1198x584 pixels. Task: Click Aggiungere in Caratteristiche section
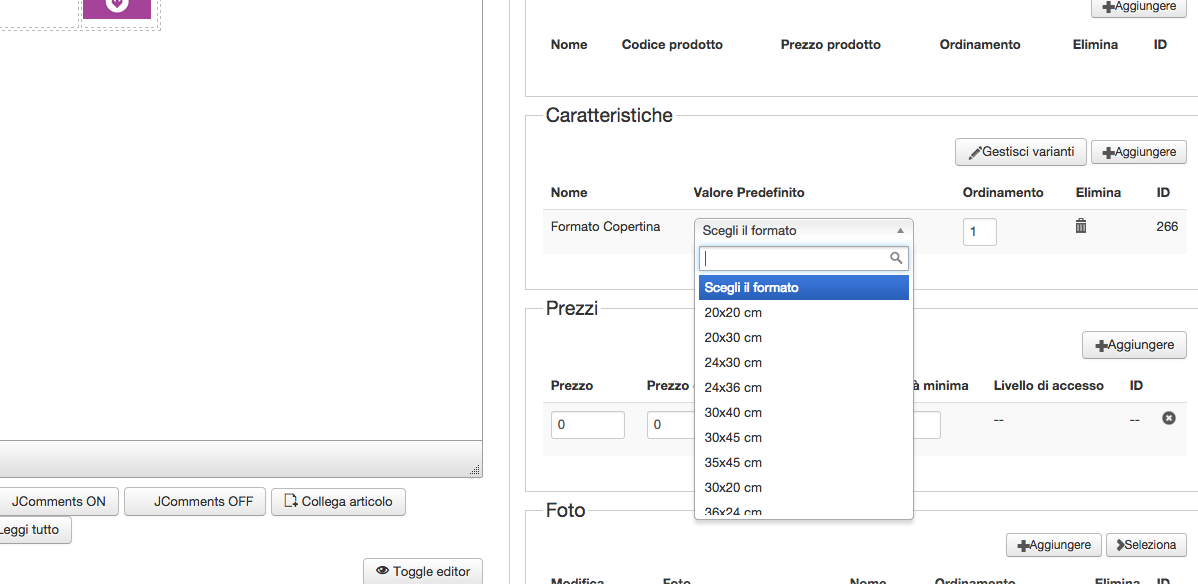(1138, 152)
